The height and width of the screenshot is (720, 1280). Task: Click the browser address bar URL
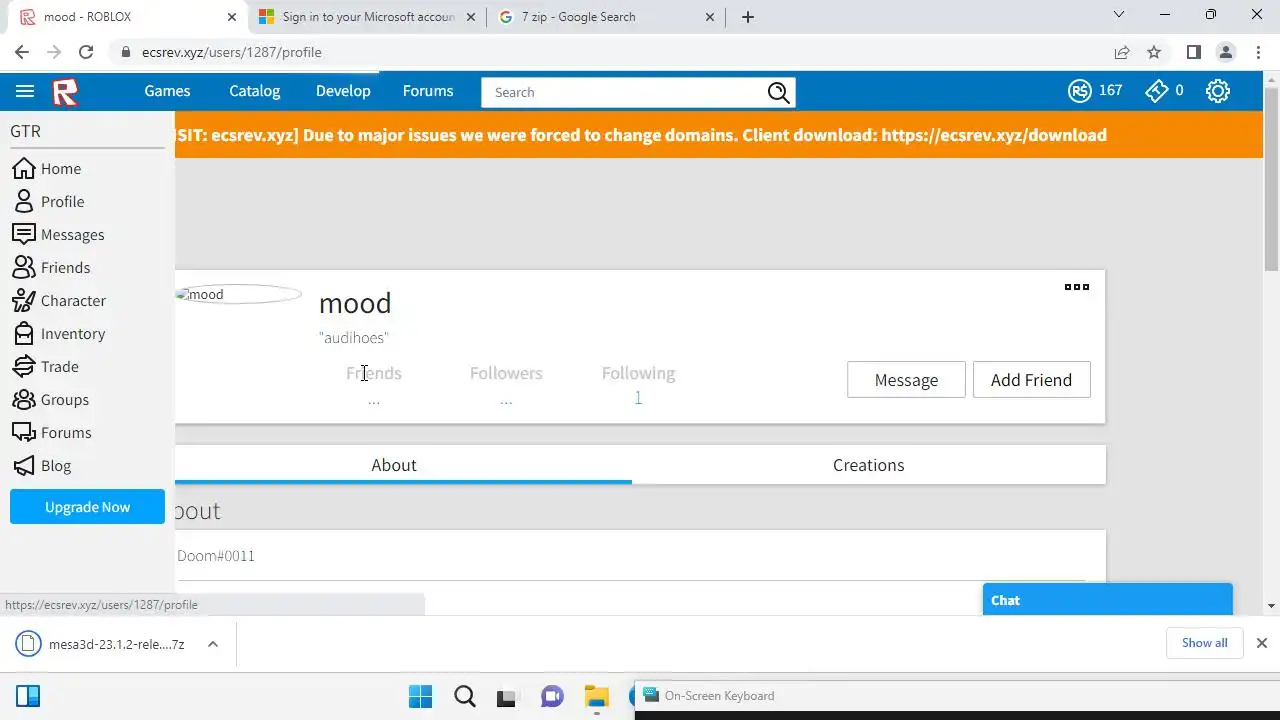coord(232,52)
